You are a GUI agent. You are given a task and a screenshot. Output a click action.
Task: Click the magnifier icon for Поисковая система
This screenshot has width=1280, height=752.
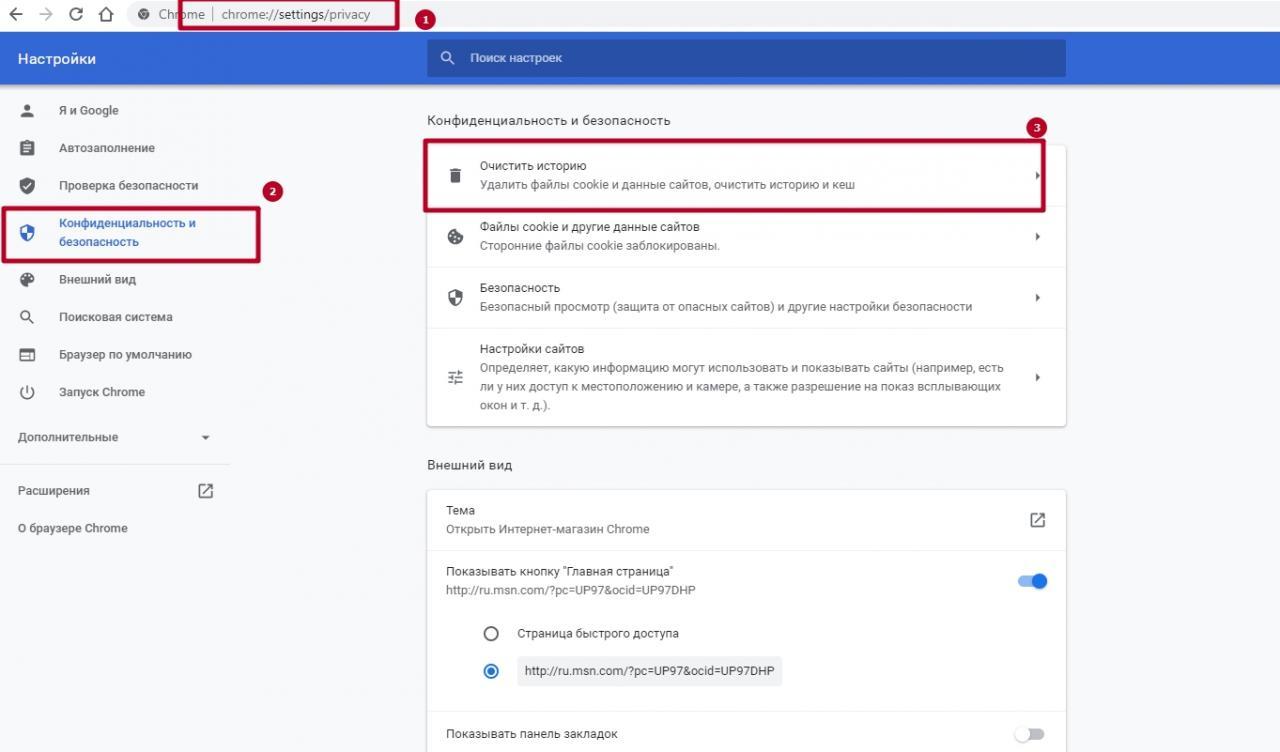point(27,317)
